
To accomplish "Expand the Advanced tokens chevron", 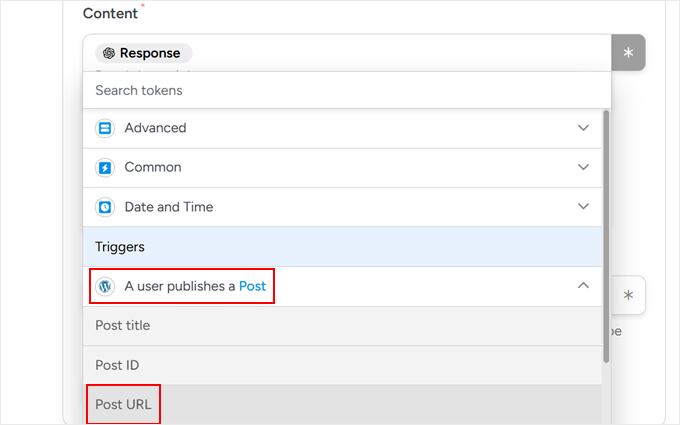I will click(584, 128).
